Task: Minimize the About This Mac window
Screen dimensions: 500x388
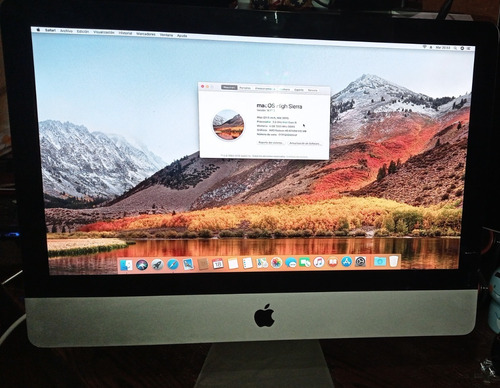Action: (x=207, y=87)
